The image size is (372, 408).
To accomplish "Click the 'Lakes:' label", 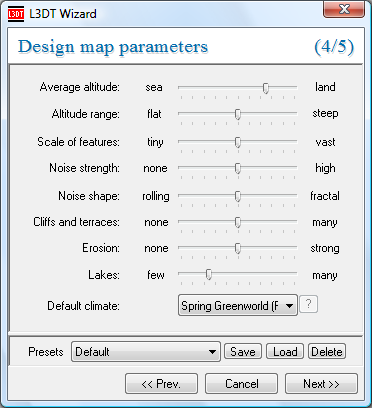I will (x=104, y=275).
